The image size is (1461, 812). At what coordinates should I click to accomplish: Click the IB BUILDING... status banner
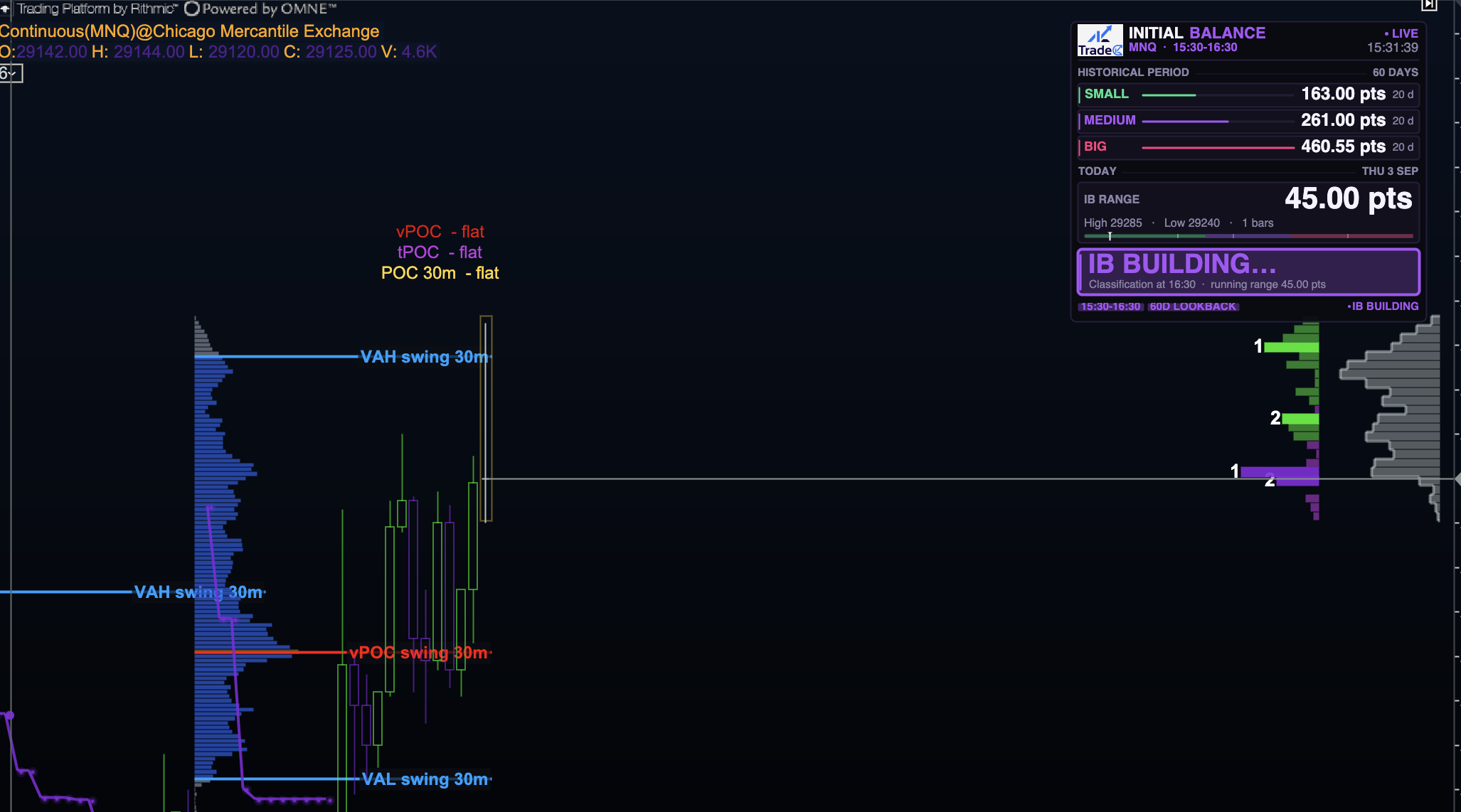1248,272
